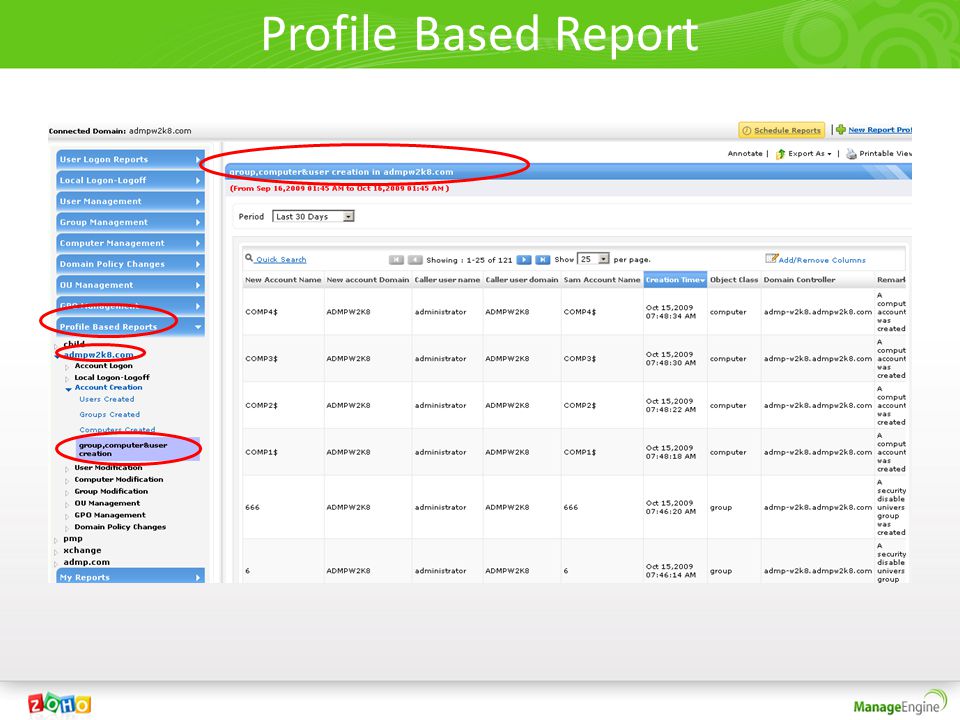Open the Show 25 per page dropdown
The width and height of the screenshot is (960, 720).
pos(593,260)
